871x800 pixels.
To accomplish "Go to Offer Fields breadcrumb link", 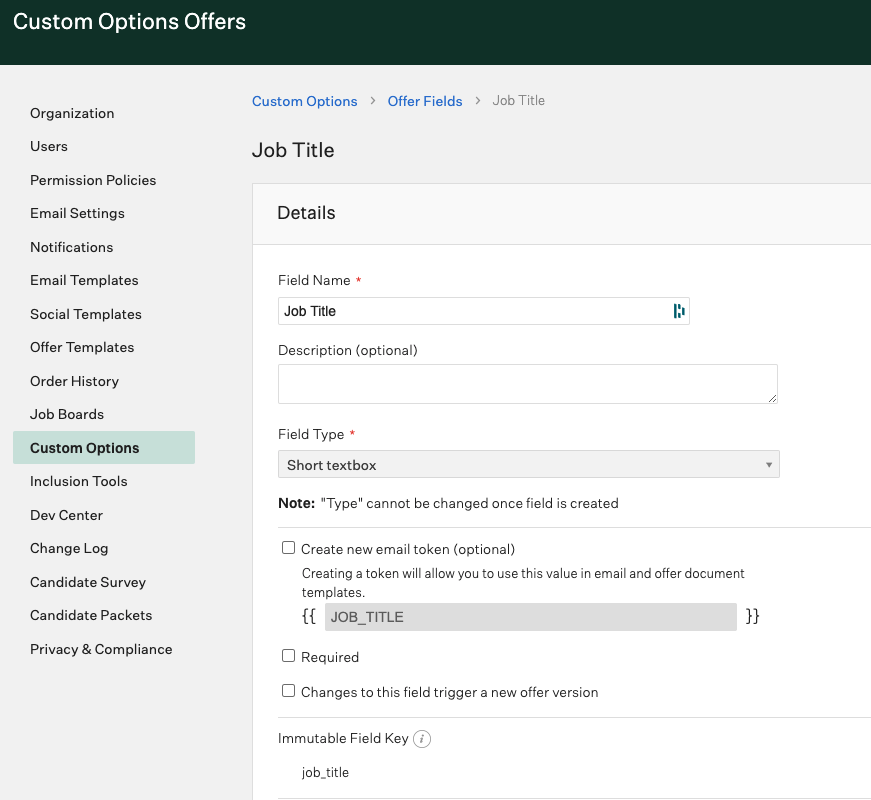I will click(425, 101).
